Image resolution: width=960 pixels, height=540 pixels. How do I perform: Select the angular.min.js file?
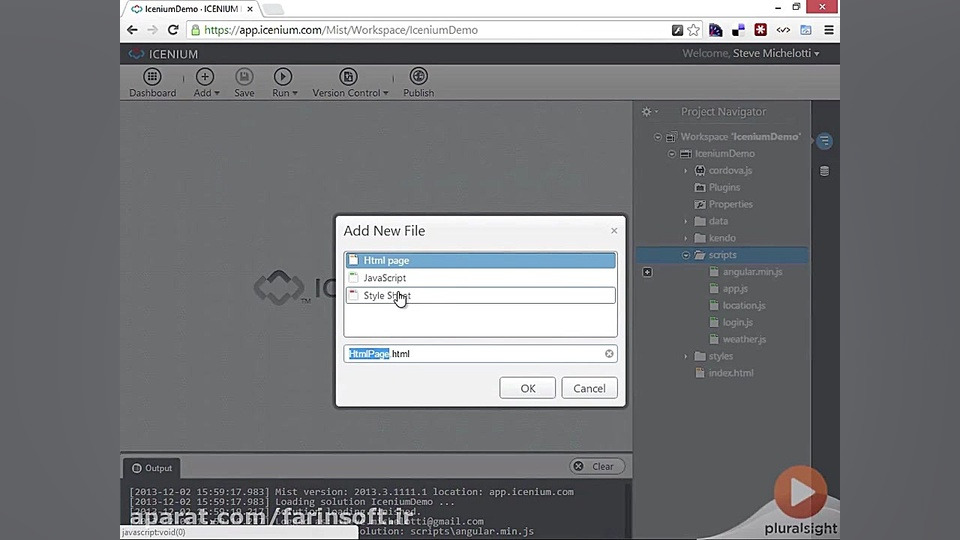point(746,272)
